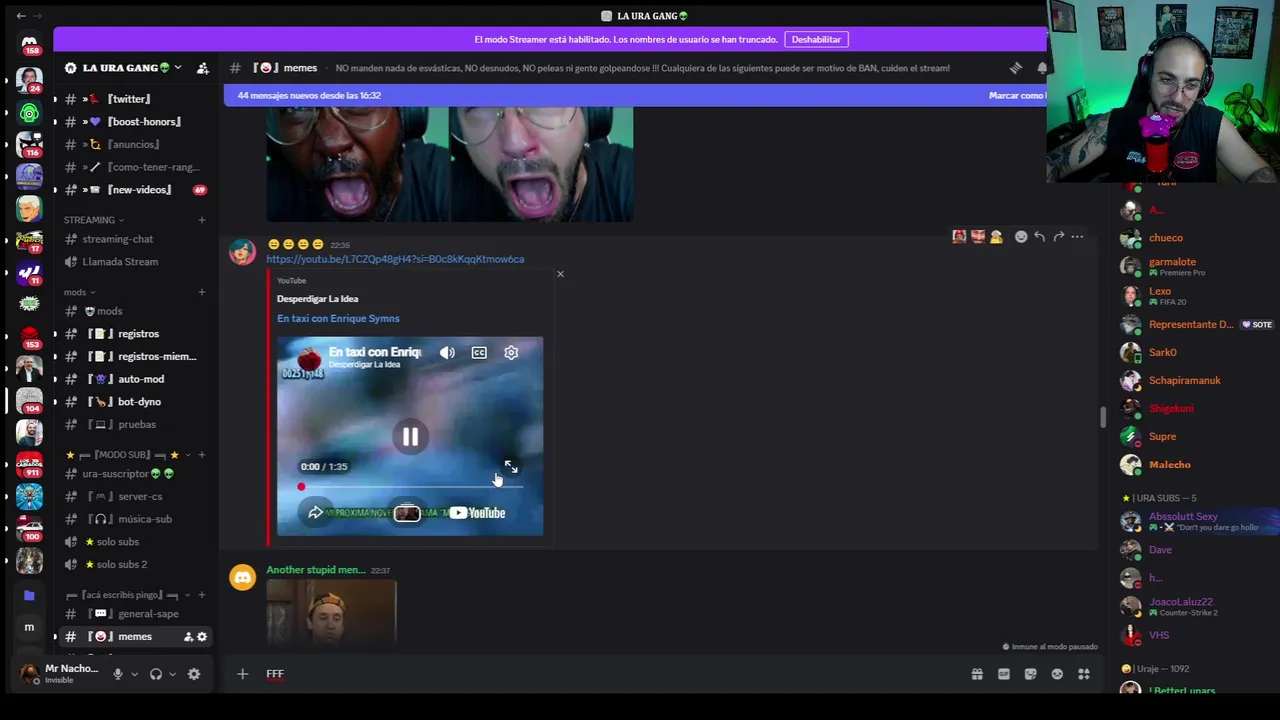The height and width of the screenshot is (720, 1280).
Task: Open headphone output options dropdown arrow
Action: (172, 674)
